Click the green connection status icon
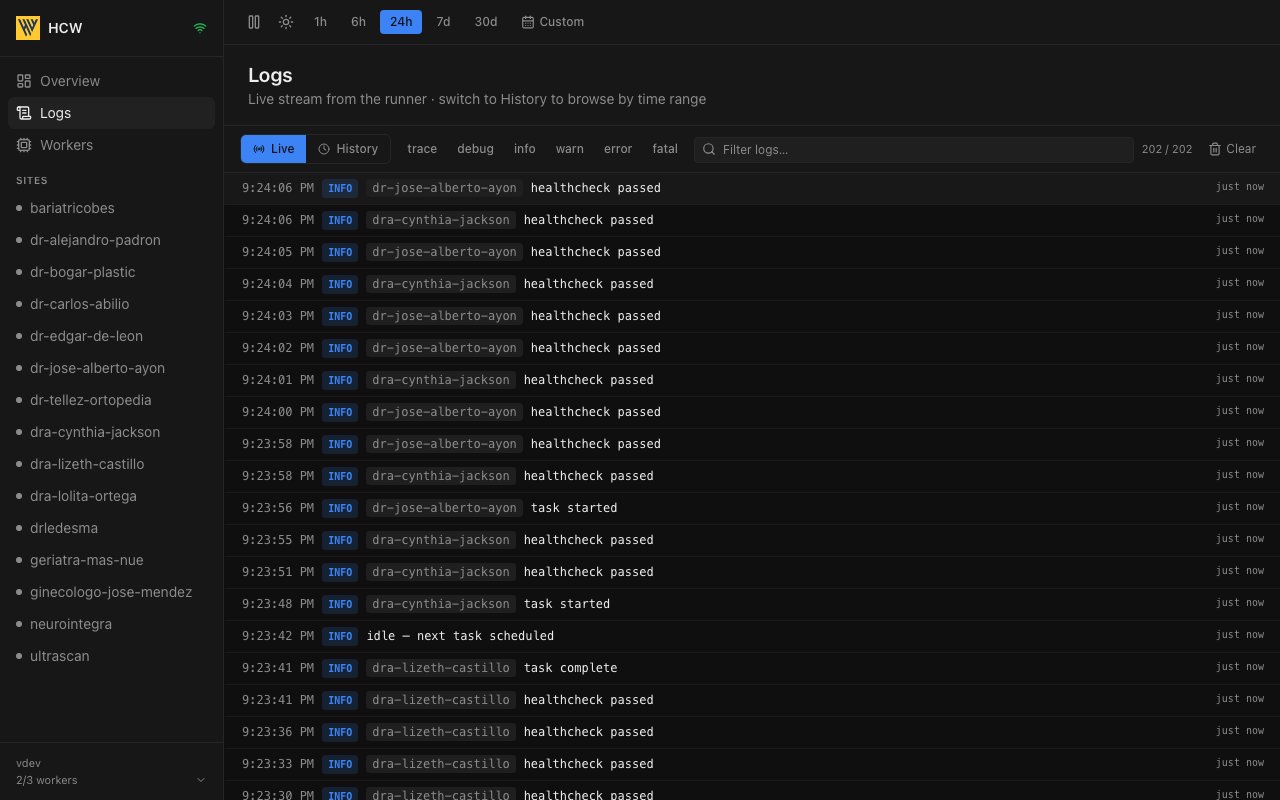The image size is (1280, 800). (x=200, y=28)
